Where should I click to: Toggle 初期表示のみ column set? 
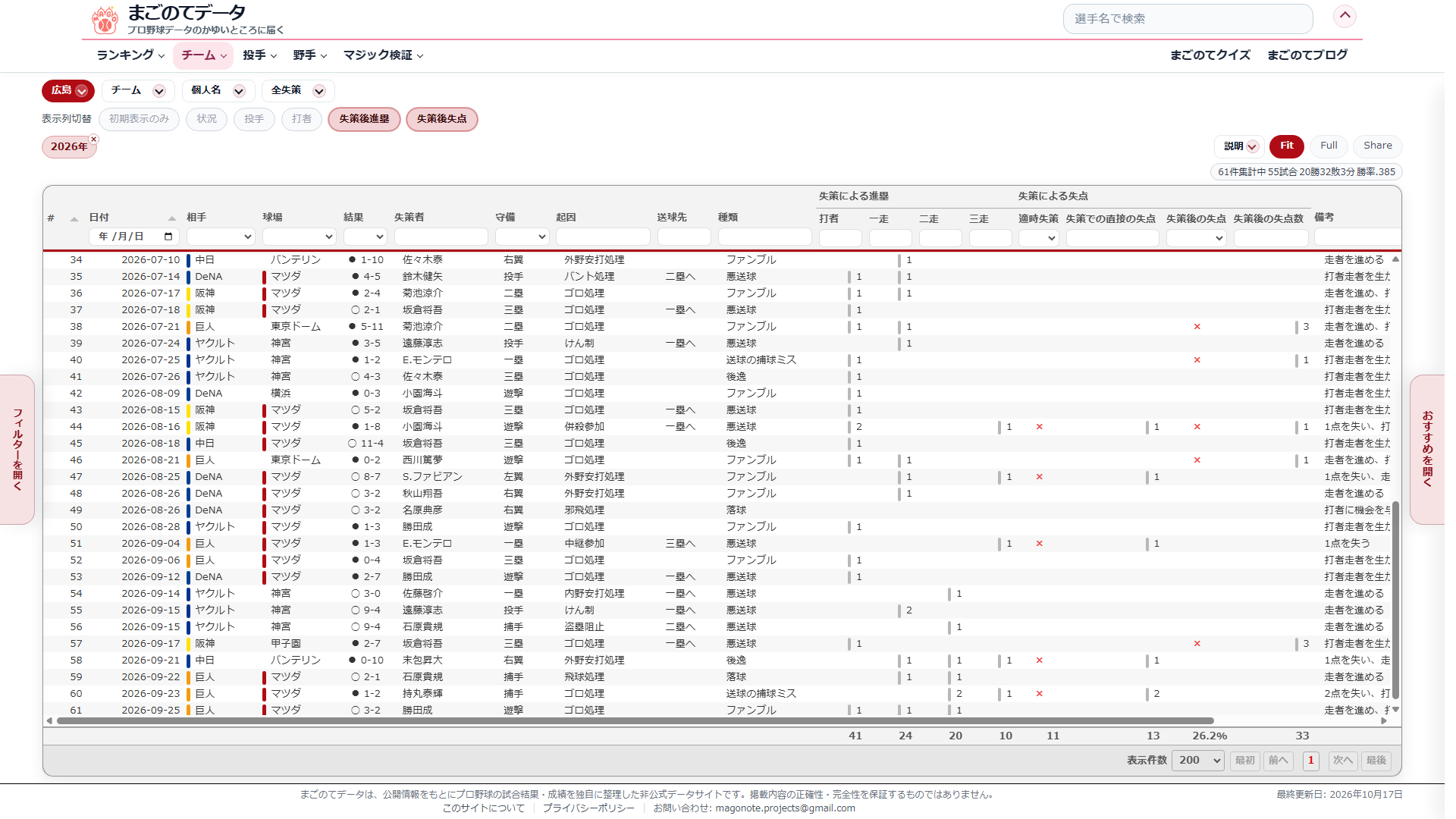[x=139, y=119]
